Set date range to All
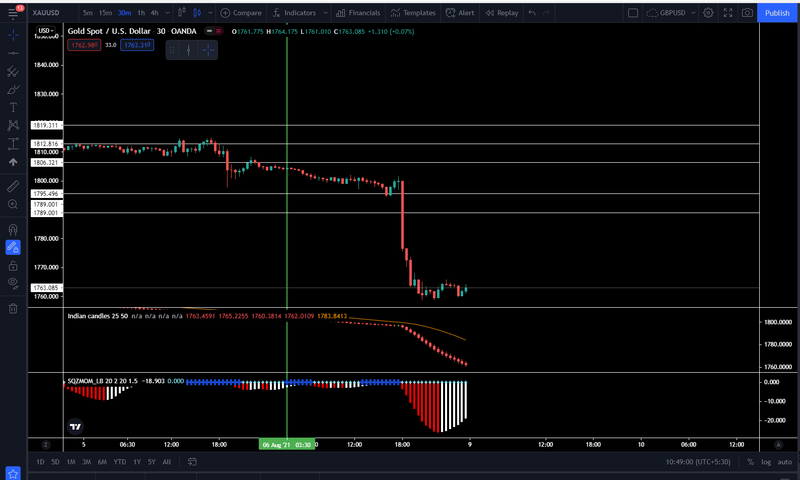Viewport: 800px width, 480px height. pos(167,462)
